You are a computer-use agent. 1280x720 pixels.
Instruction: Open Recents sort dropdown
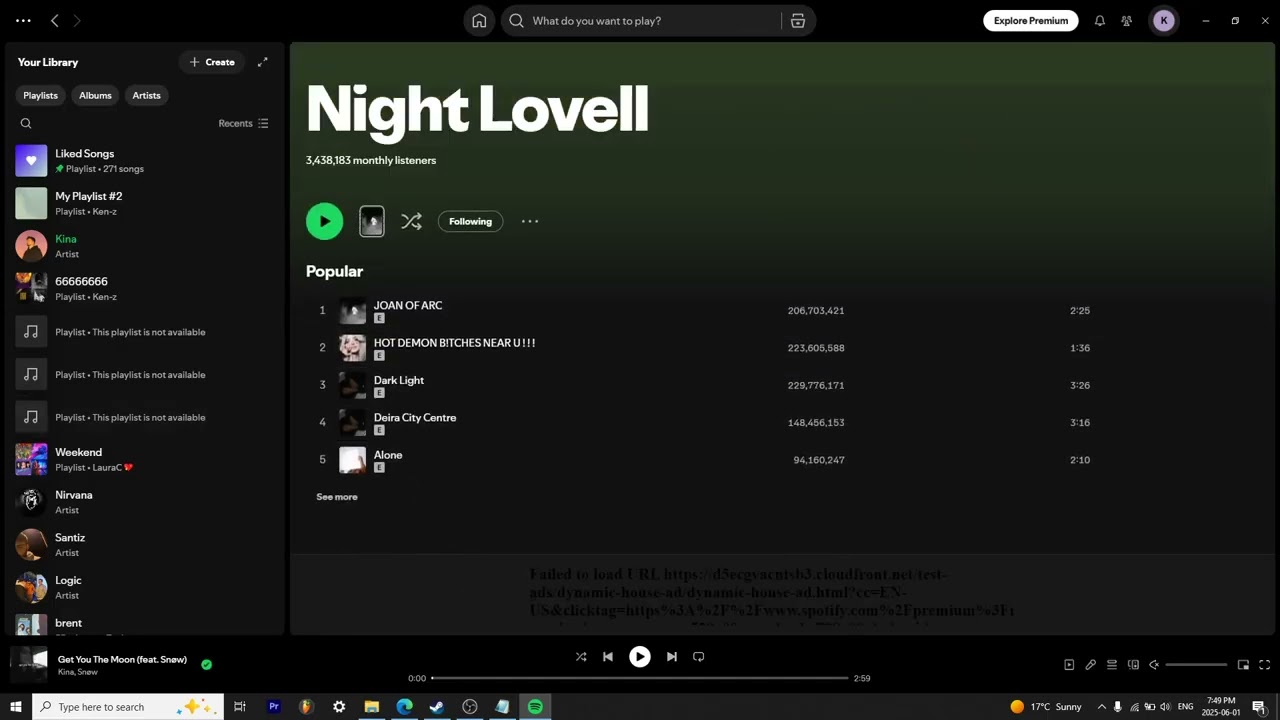click(x=243, y=124)
